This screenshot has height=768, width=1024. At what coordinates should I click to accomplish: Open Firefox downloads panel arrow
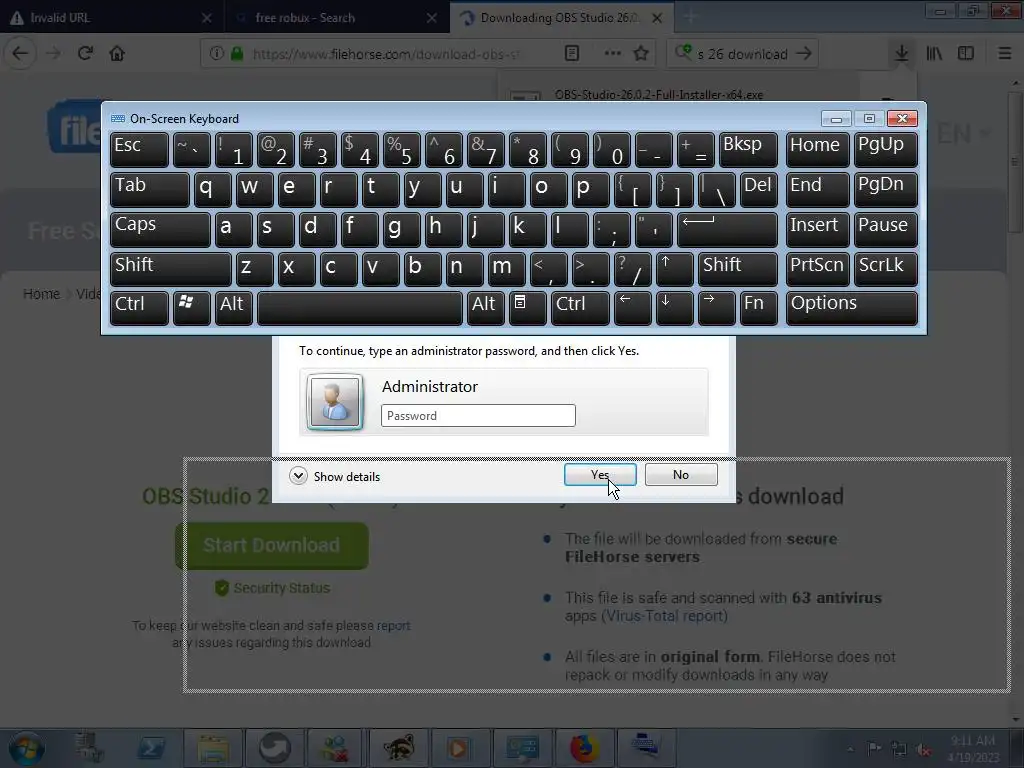tap(901, 54)
